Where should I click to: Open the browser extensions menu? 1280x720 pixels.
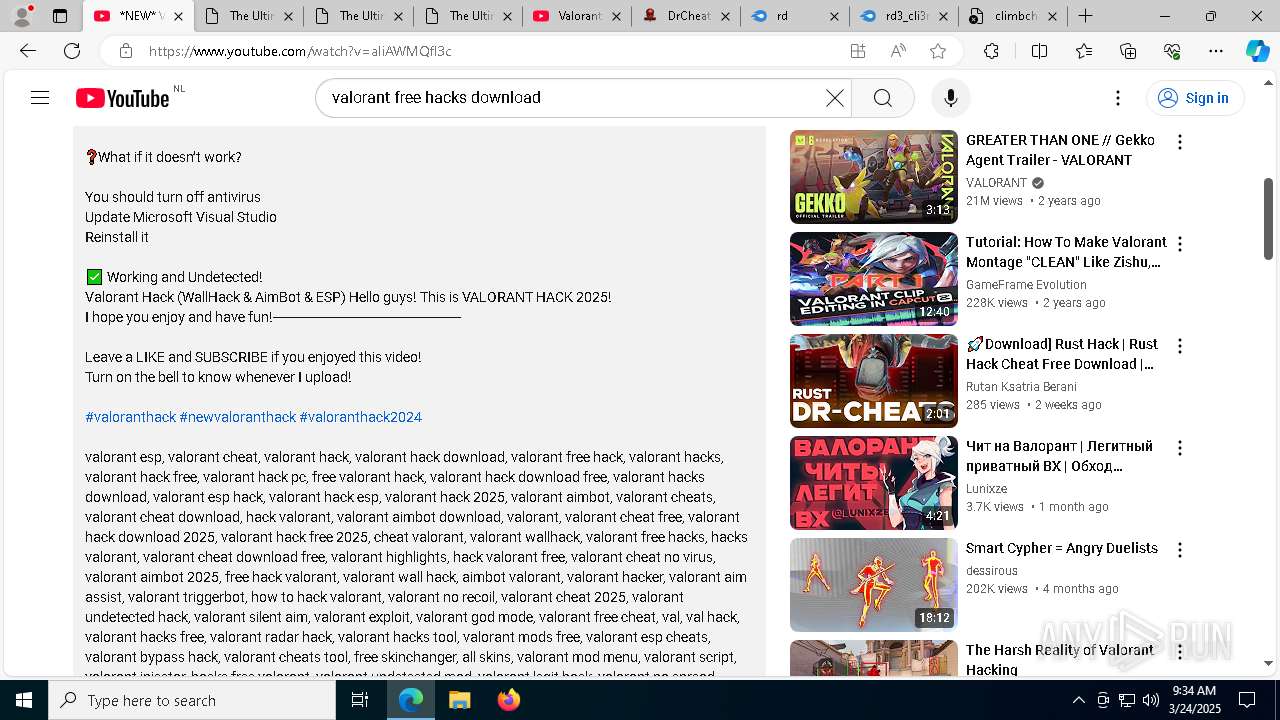[x=991, y=51]
